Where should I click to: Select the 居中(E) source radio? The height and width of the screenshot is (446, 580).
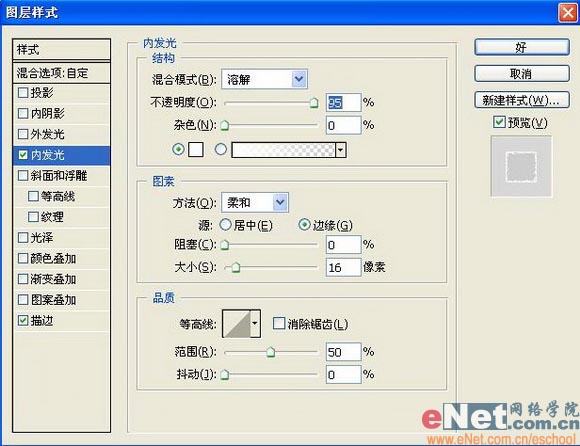[x=225, y=224]
